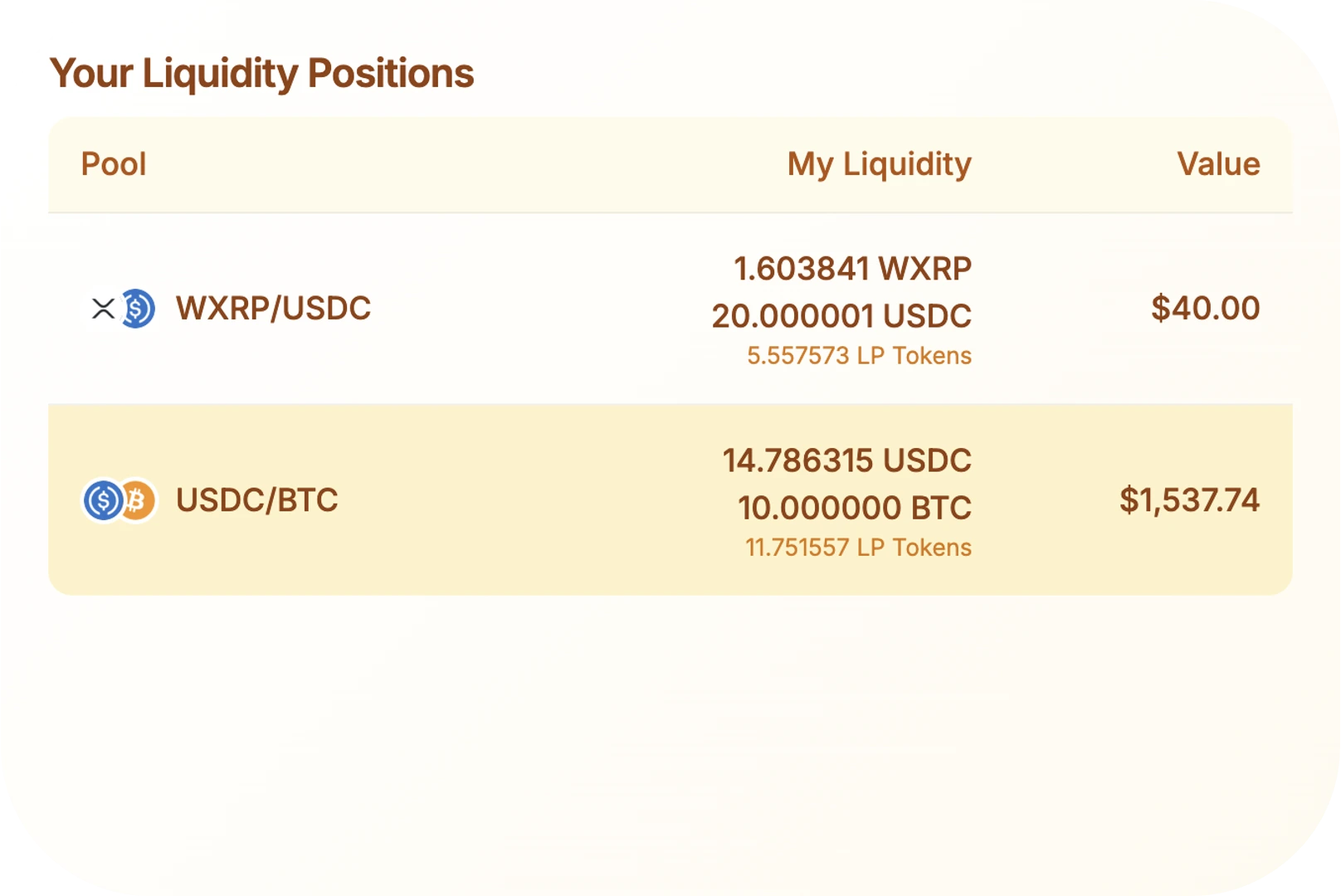Viewport: 1341px width, 896px height.
Task: Click the $1,537.74 position value
Action: 1189,500
